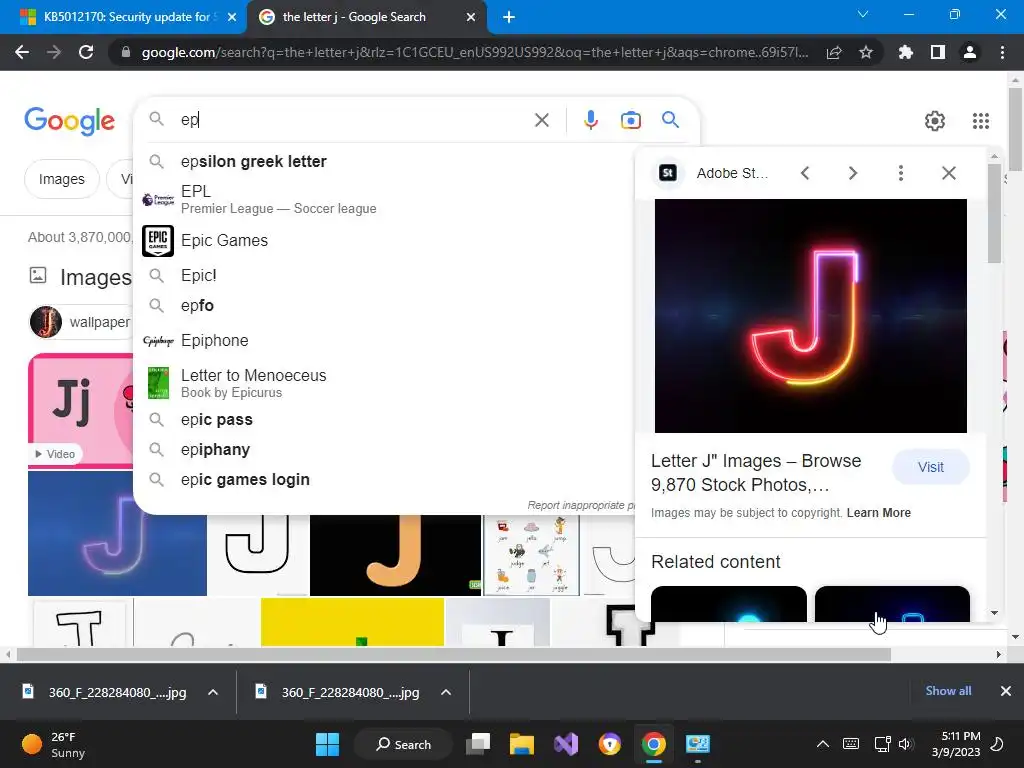Open Learn More copyright link
Viewport: 1024px width, 768px height.
click(x=878, y=513)
